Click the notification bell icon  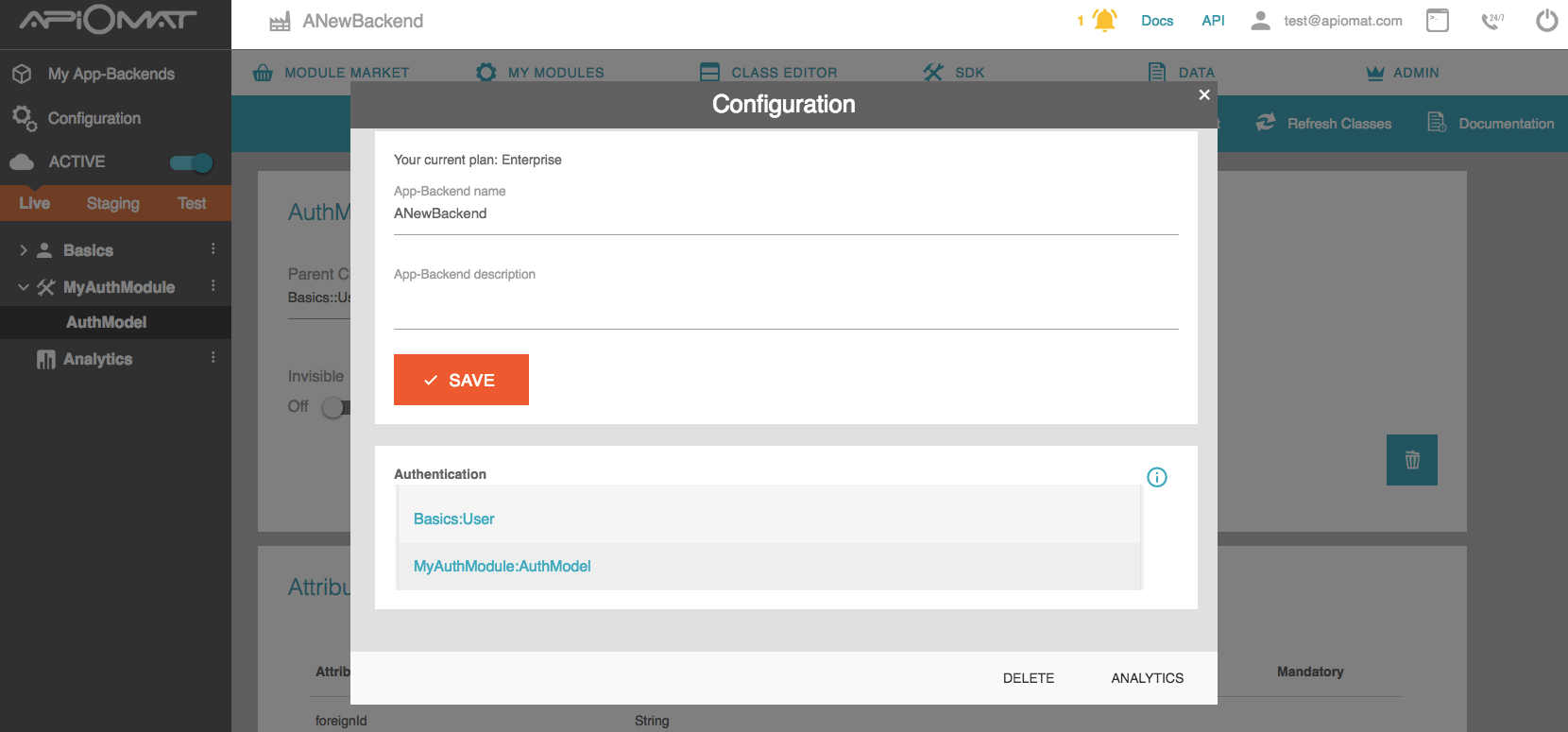click(x=1104, y=20)
